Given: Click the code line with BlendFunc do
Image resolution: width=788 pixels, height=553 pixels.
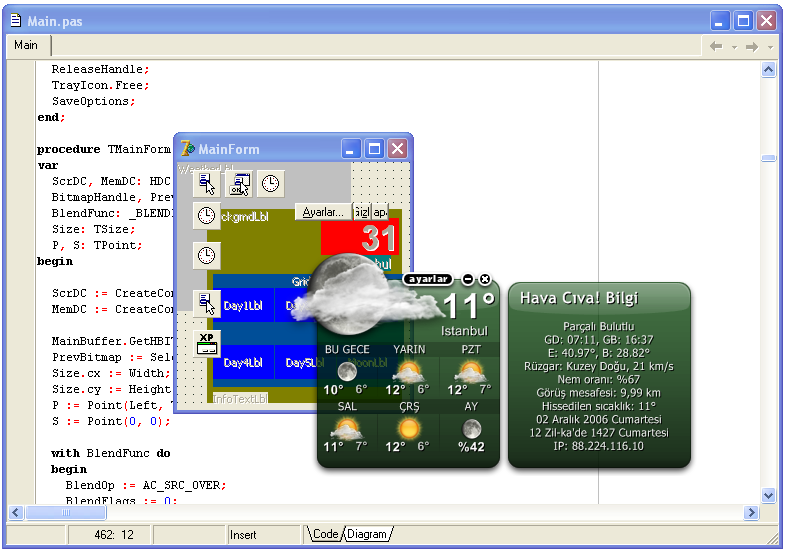Looking at the screenshot, I should [111, 453].
